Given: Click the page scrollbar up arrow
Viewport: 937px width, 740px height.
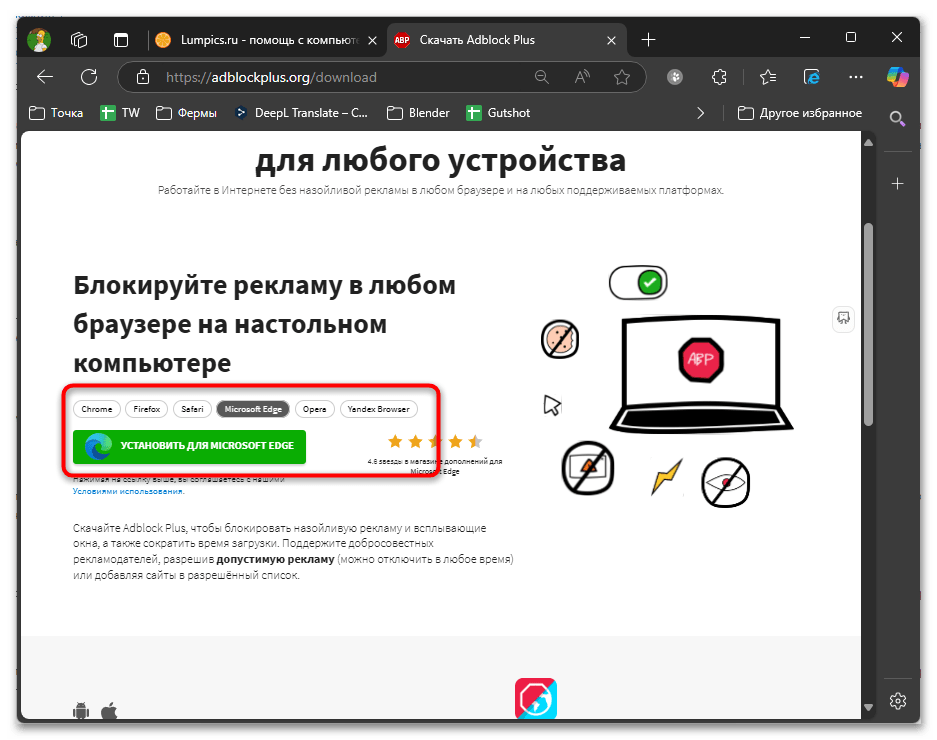Looking at the screenshot, I should (868, 143).
